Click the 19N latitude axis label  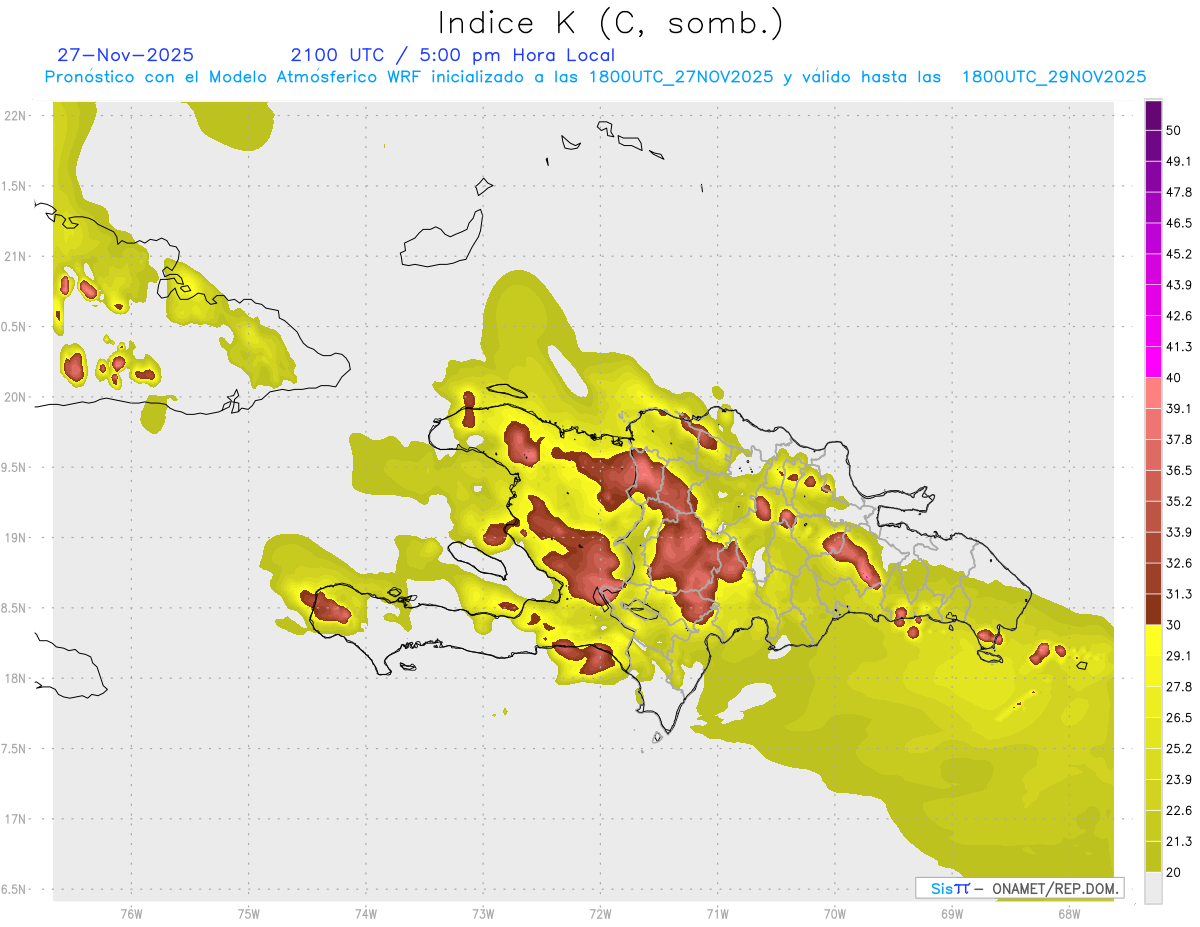pyautogui.click(x=15, y=538)
